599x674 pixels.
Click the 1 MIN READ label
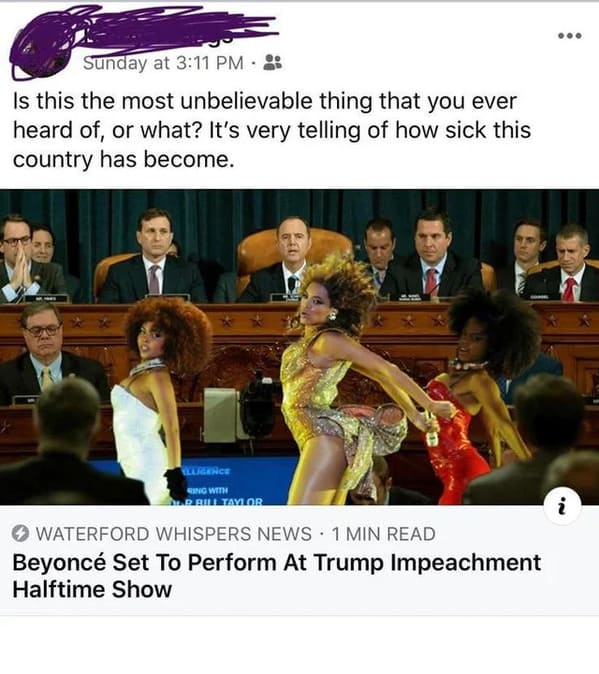pyautogui.click(x=384, y=534)
